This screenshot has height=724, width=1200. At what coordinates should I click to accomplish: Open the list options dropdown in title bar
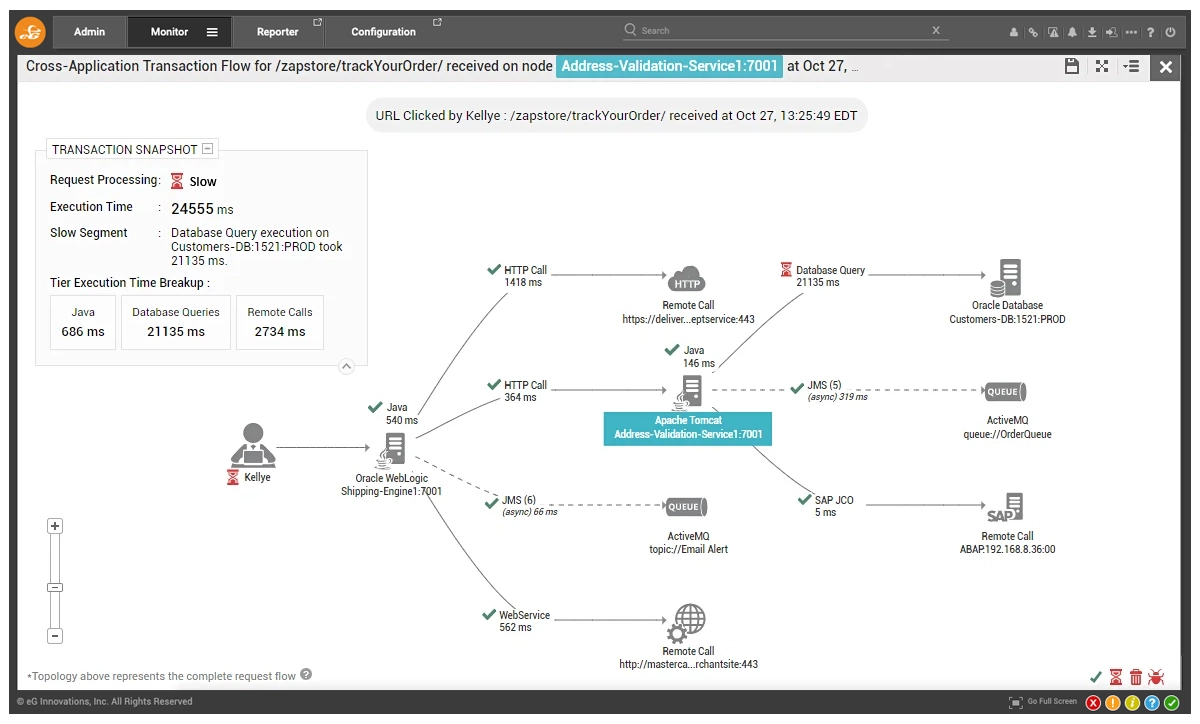(1132, 66)
